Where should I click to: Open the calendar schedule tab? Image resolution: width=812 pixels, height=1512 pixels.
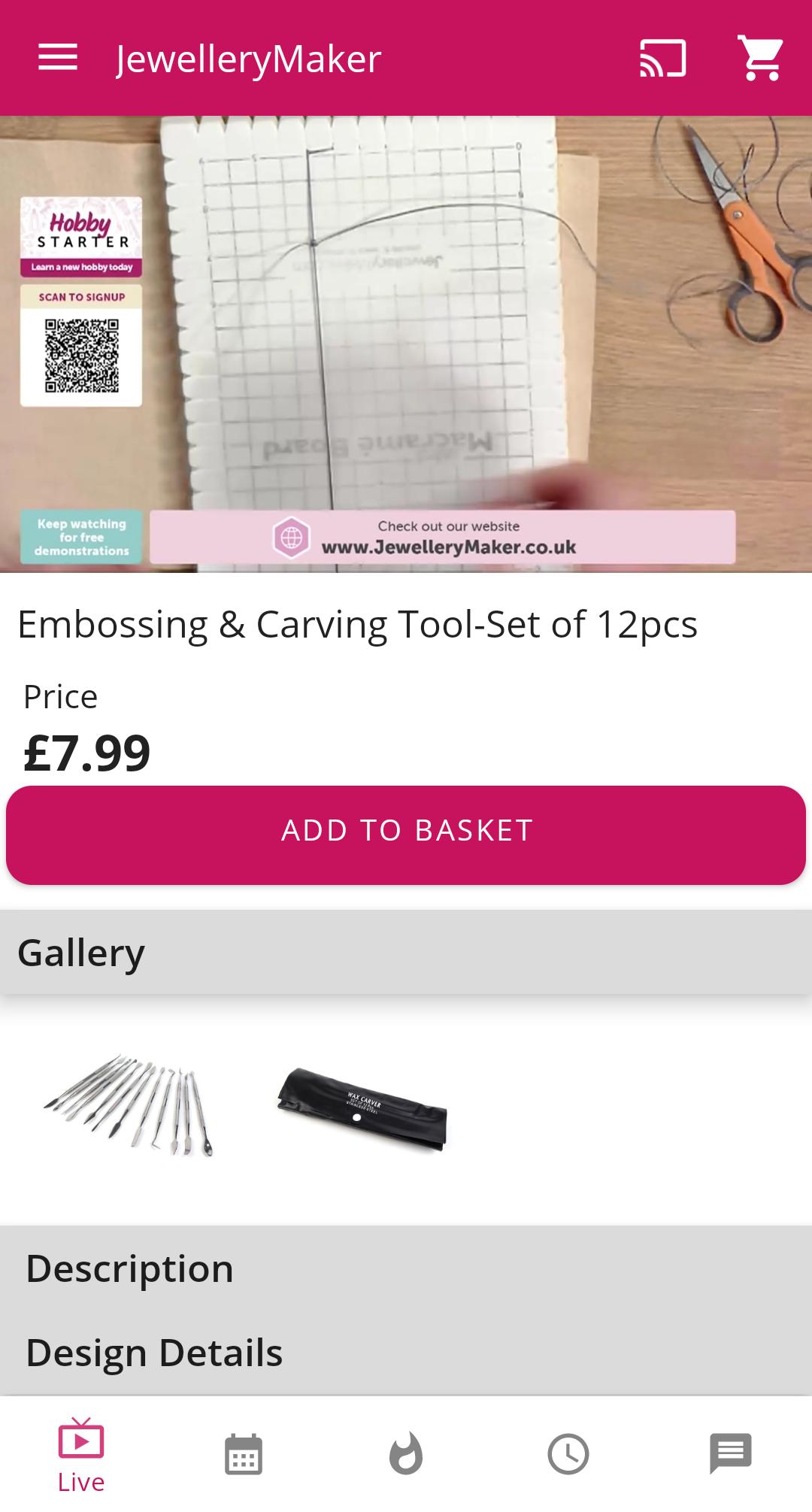coord(244,1453)
